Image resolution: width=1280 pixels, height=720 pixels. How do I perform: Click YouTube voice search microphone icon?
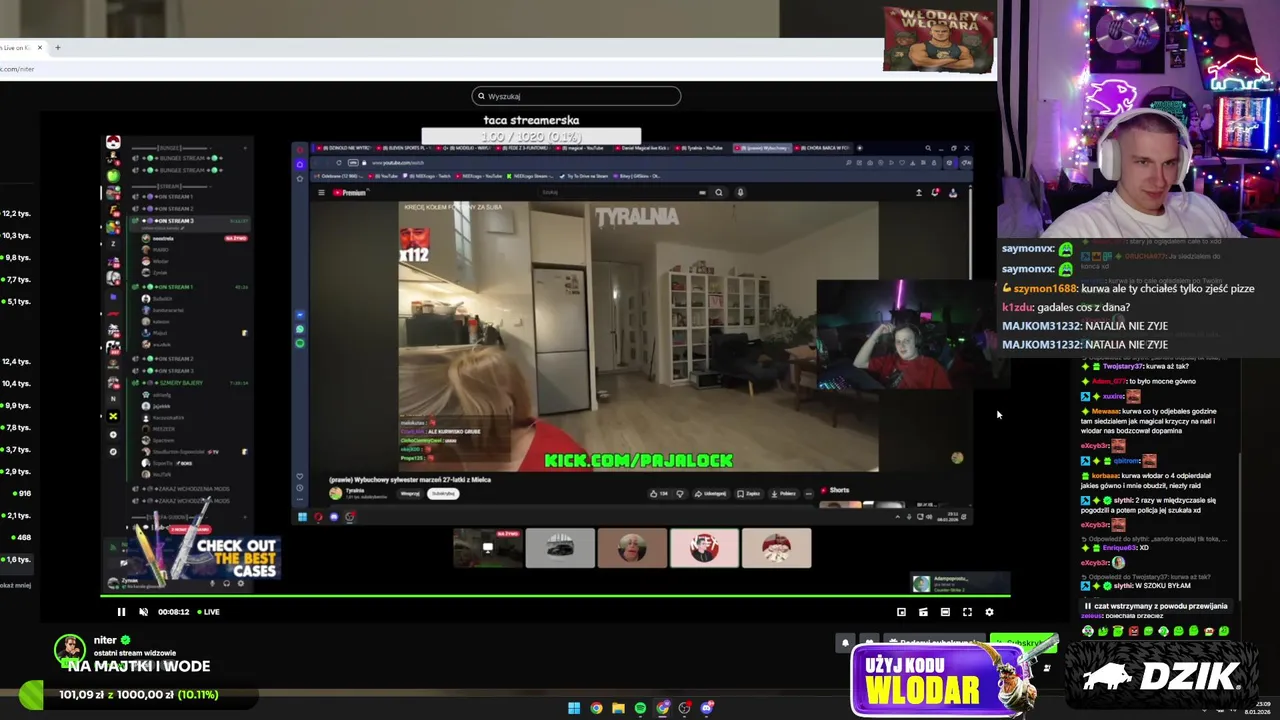pos(740,193)
